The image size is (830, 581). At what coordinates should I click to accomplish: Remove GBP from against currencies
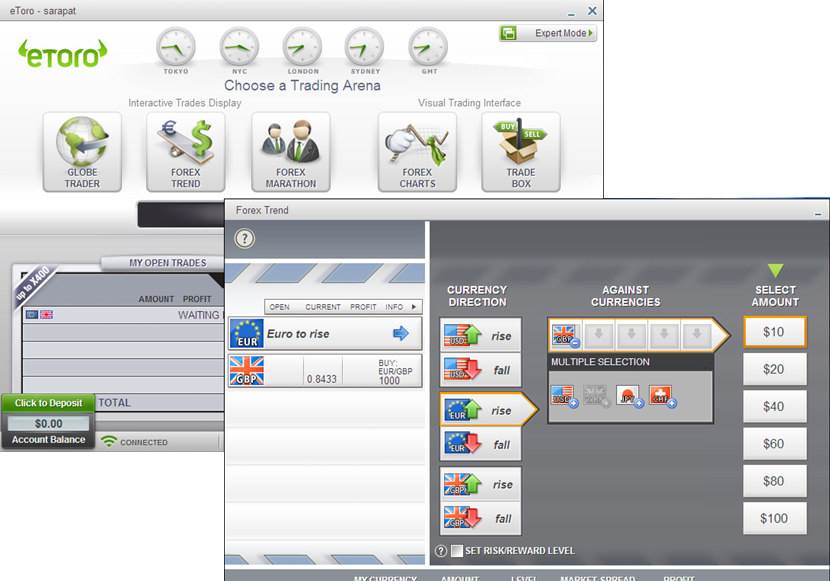coord(575,343)
